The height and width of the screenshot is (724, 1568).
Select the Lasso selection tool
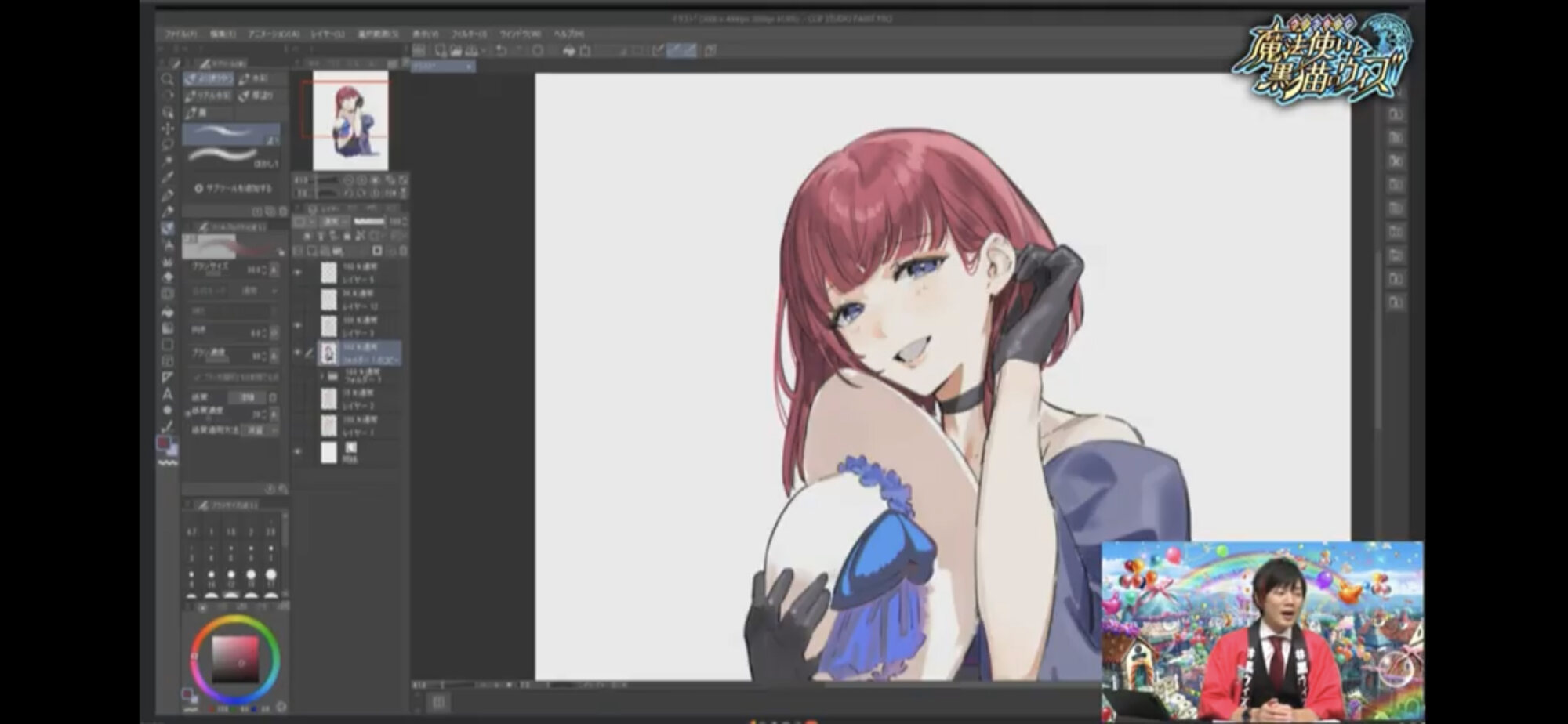click(167, 145)
